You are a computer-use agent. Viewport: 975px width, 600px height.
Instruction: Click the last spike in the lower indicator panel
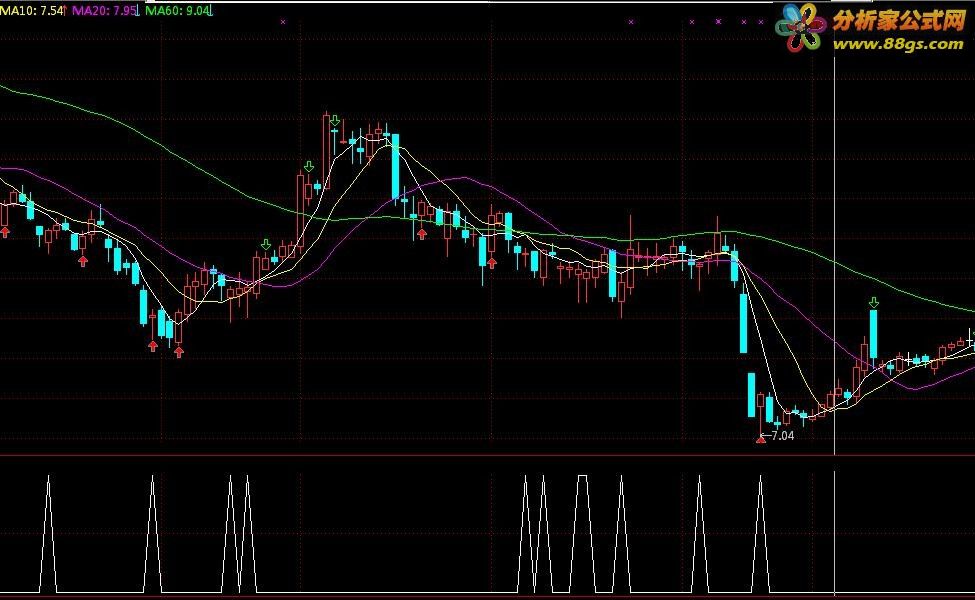click(760, 533)
